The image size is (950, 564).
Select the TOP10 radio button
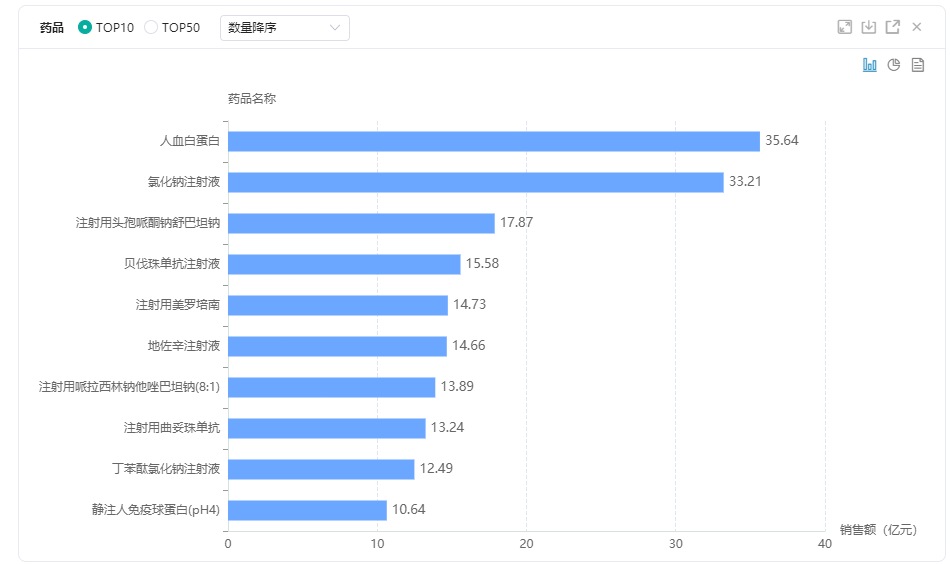[x=85, y=27]
